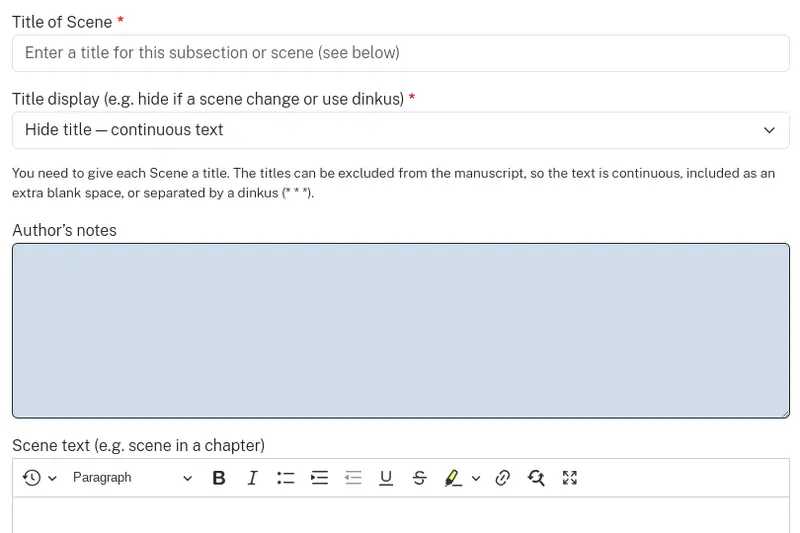800x533 pixels.
Task: Open find and replace tool
Action: pos(536,478)
